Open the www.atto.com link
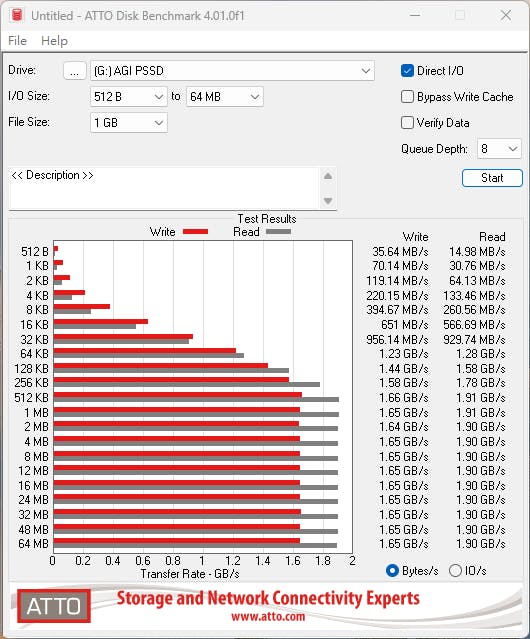 268,616
